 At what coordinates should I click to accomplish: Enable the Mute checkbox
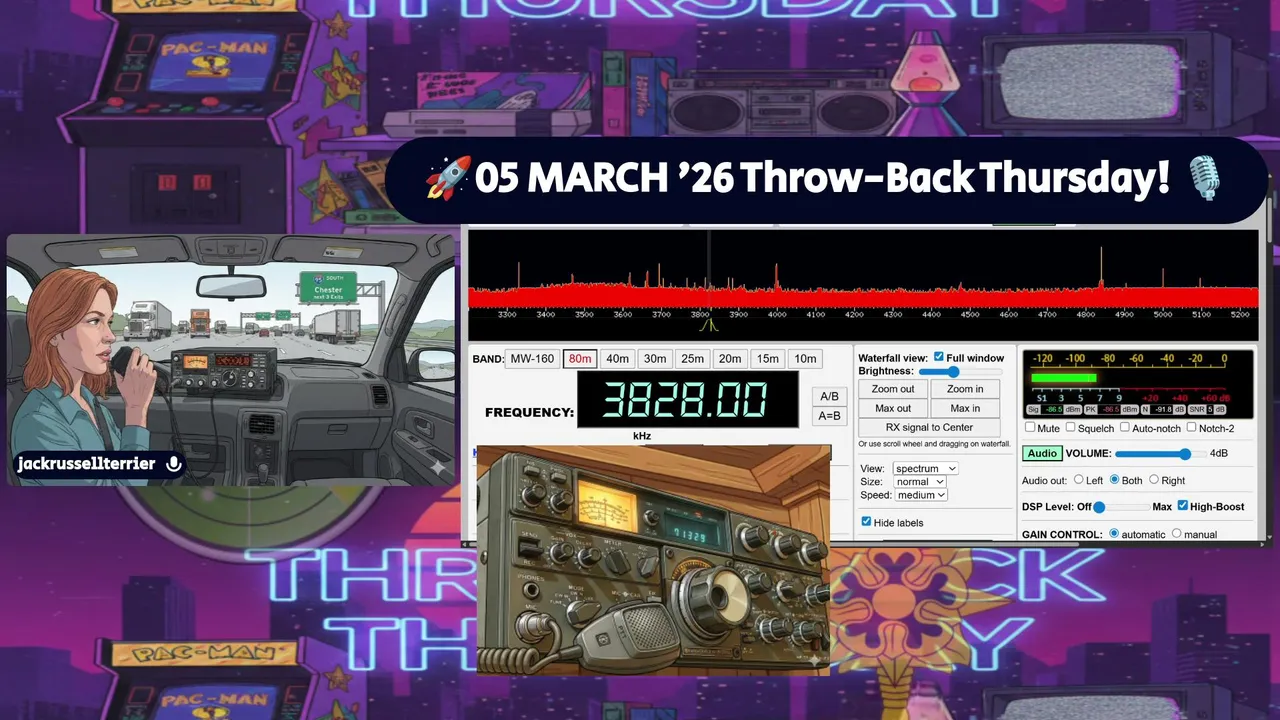1030,428
